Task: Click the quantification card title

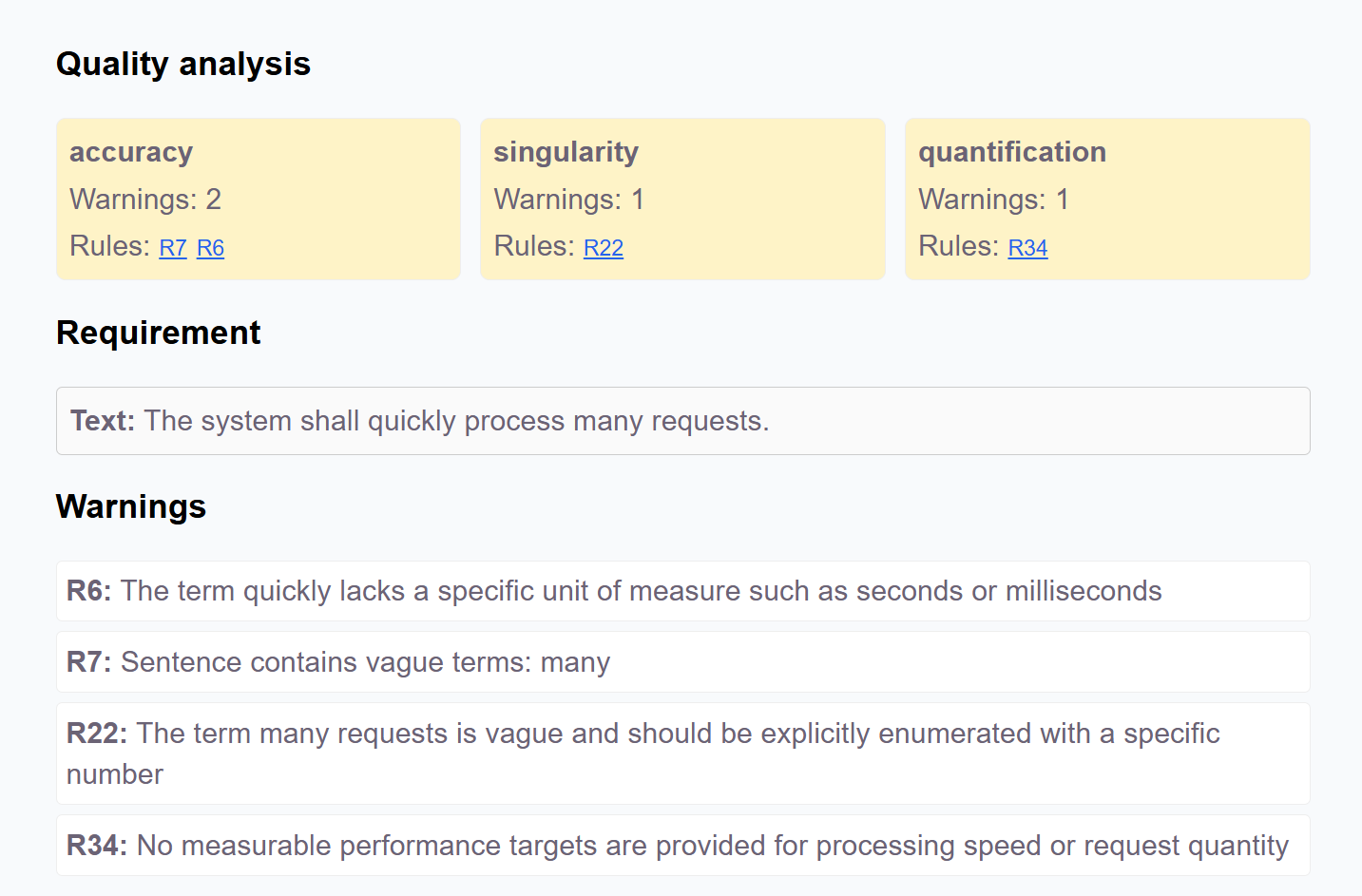Action: point(1011,152)
